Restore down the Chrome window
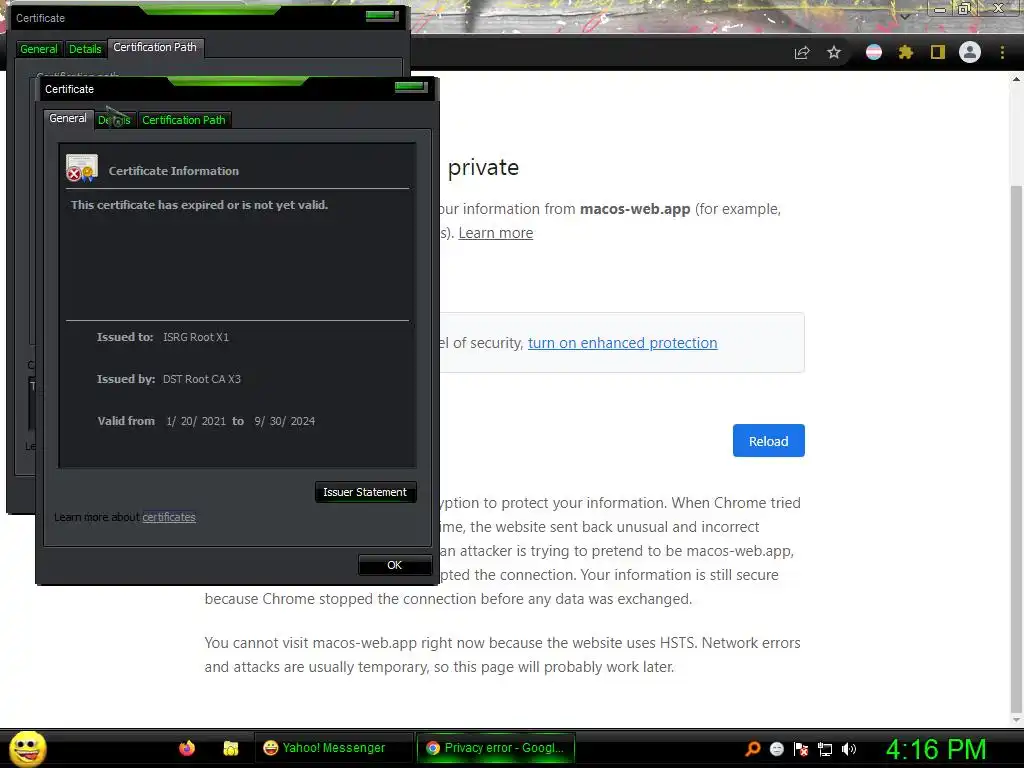The width and height of the screenshot is (1024, 768). [x=965, y=8]
